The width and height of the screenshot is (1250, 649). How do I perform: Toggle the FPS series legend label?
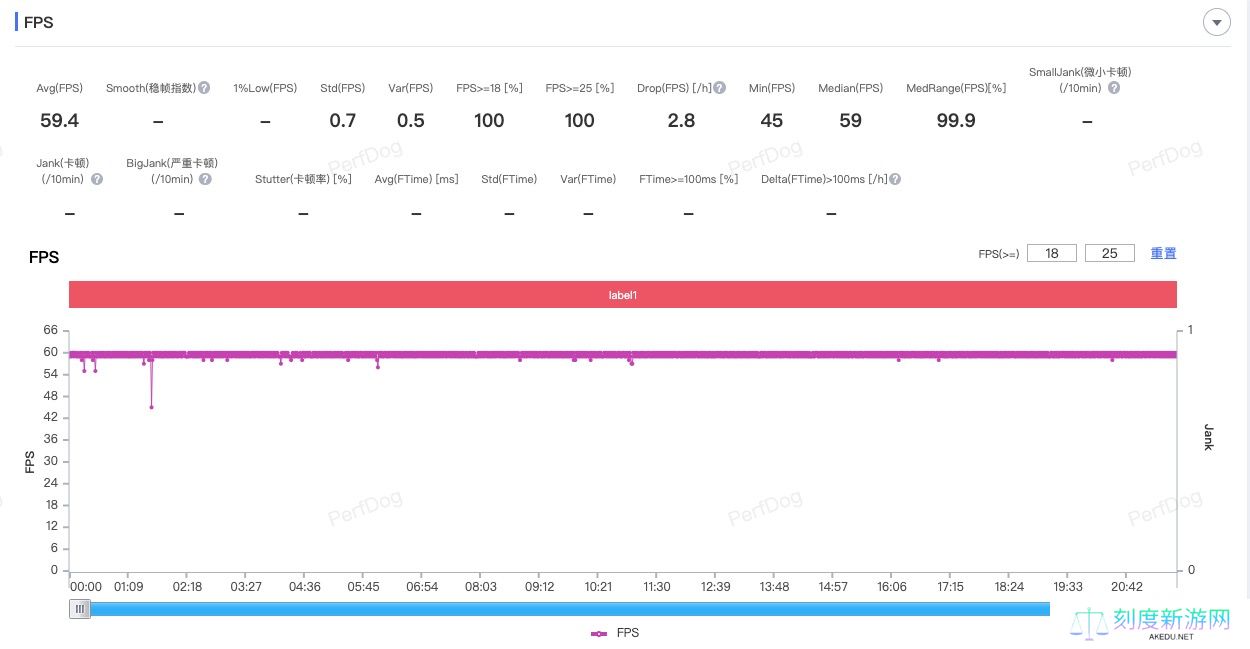click(x=627, y=633)
